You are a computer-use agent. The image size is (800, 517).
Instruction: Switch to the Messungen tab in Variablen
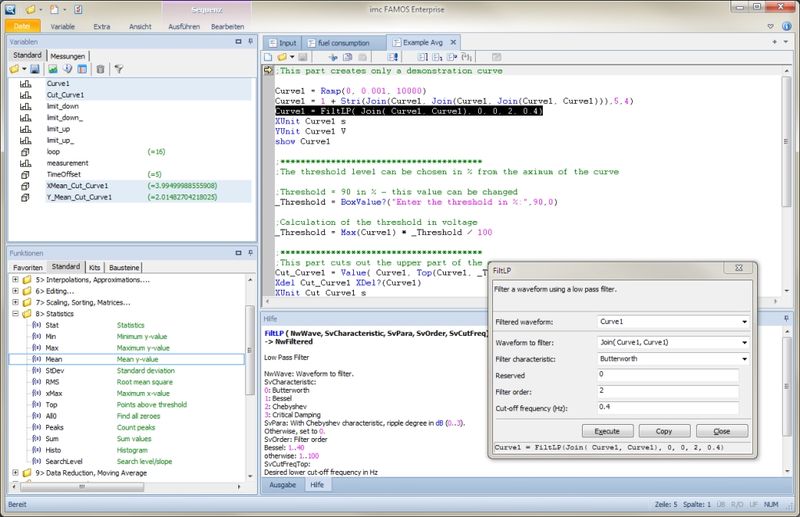coord(67,56)
